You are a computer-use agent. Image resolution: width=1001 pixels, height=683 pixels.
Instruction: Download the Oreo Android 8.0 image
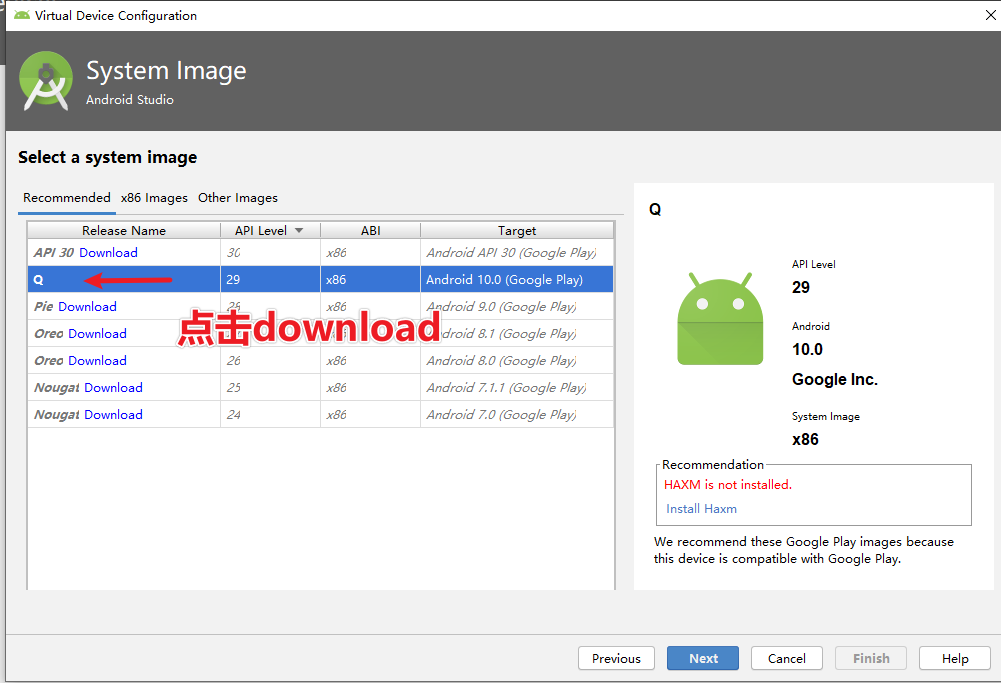[x=98, y=361]
